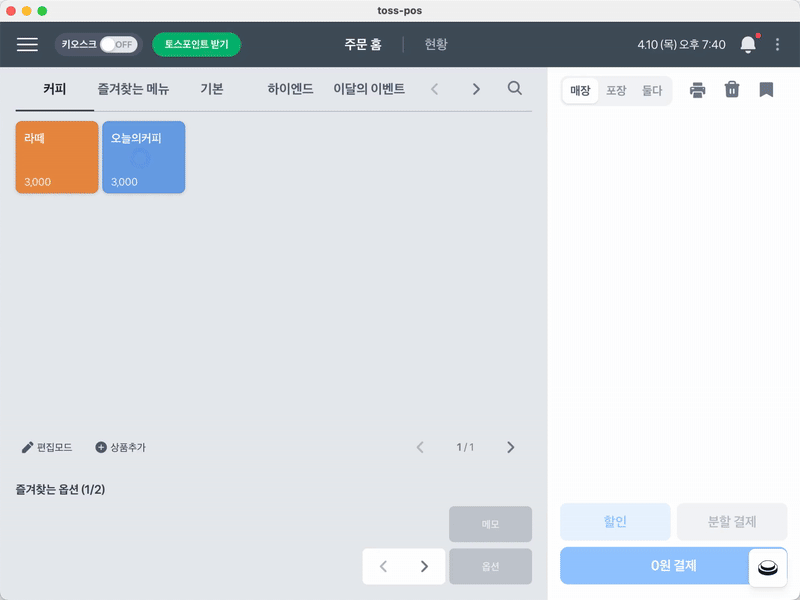This screenshot has height=600, width=800.
Task: Click the printer icon
Action: (x=698, y=90)
